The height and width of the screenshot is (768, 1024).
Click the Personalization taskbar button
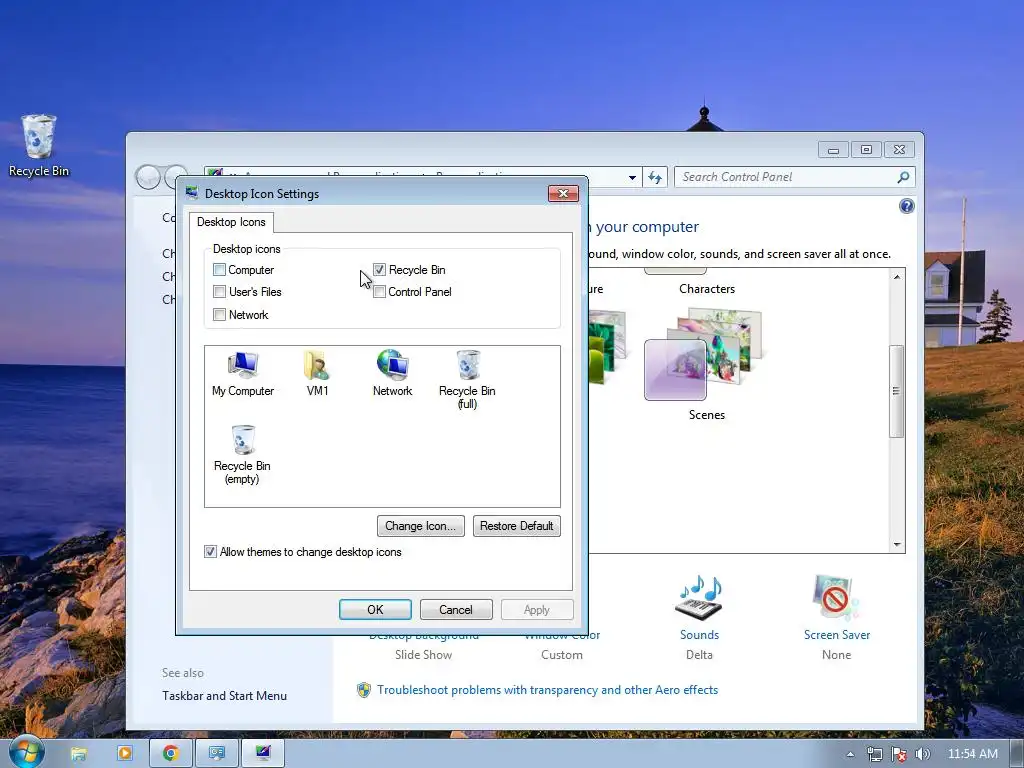point(263,754)
